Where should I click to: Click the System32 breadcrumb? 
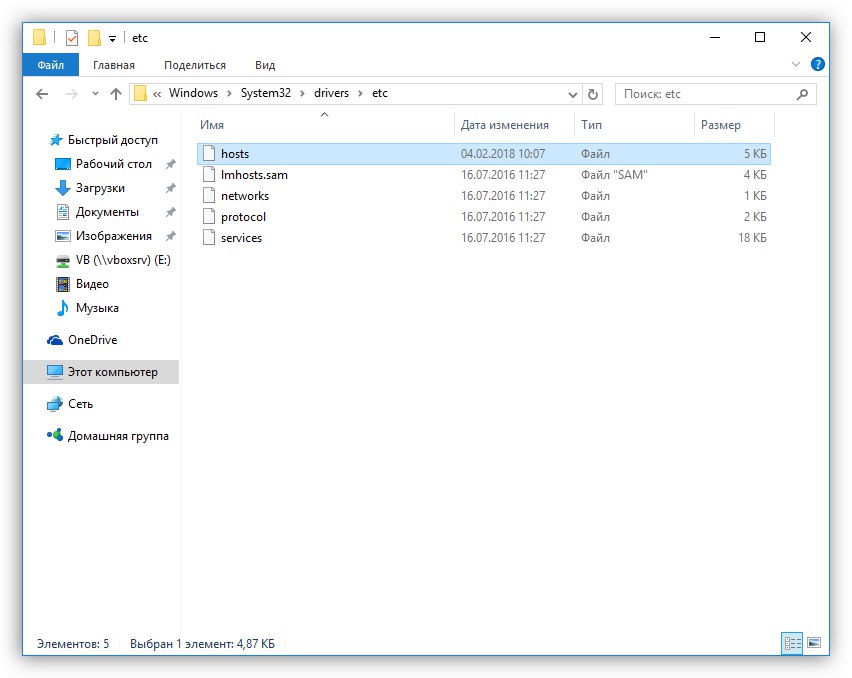tap(266, 93)
